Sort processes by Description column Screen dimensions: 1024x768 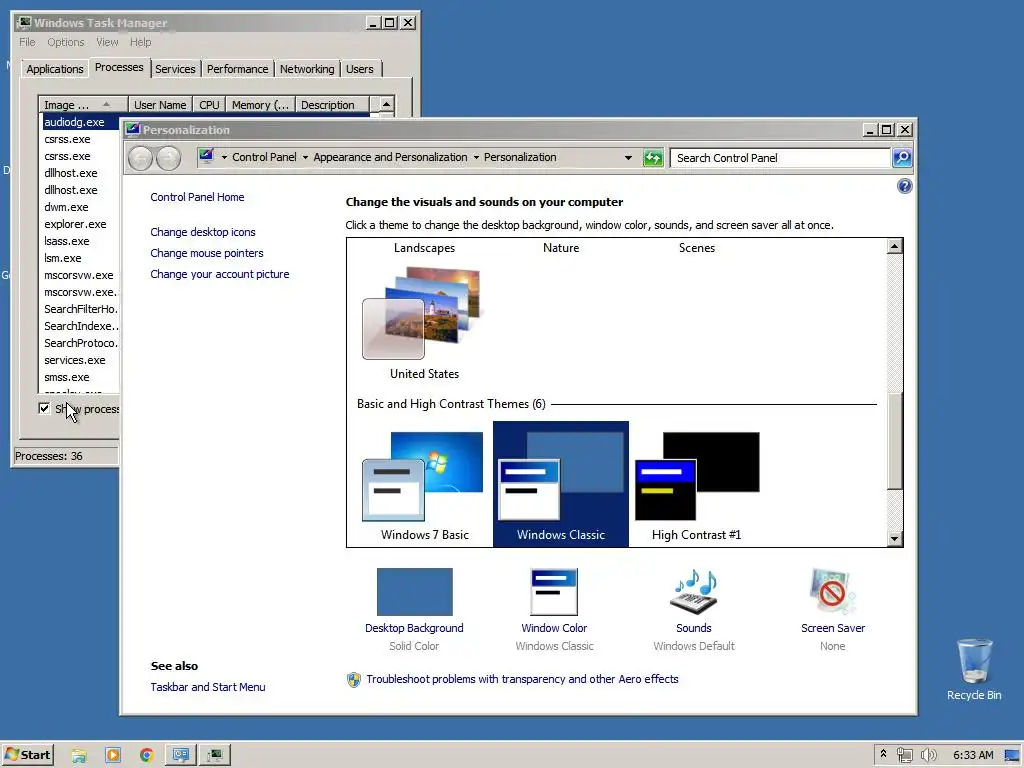[332, 105]
